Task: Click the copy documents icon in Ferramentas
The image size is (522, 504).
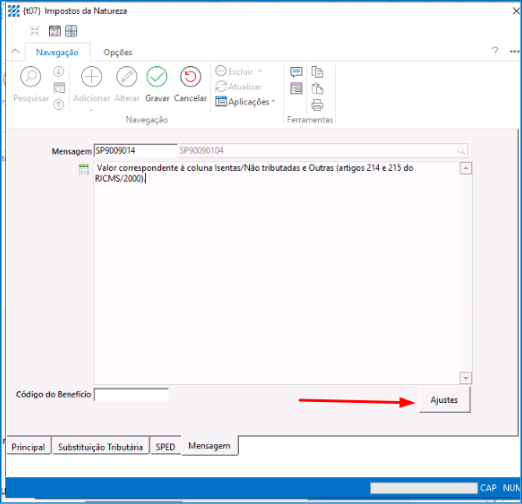Action: (317, 72)
